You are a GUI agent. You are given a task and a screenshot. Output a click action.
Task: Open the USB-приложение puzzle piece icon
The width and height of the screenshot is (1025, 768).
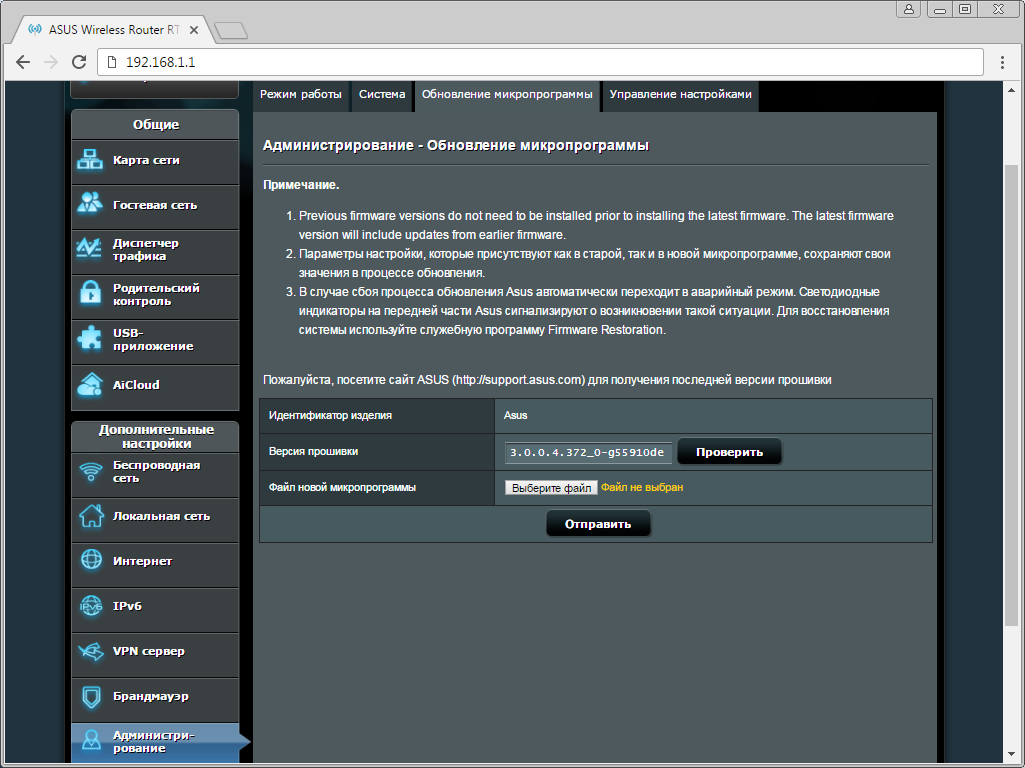90,339
